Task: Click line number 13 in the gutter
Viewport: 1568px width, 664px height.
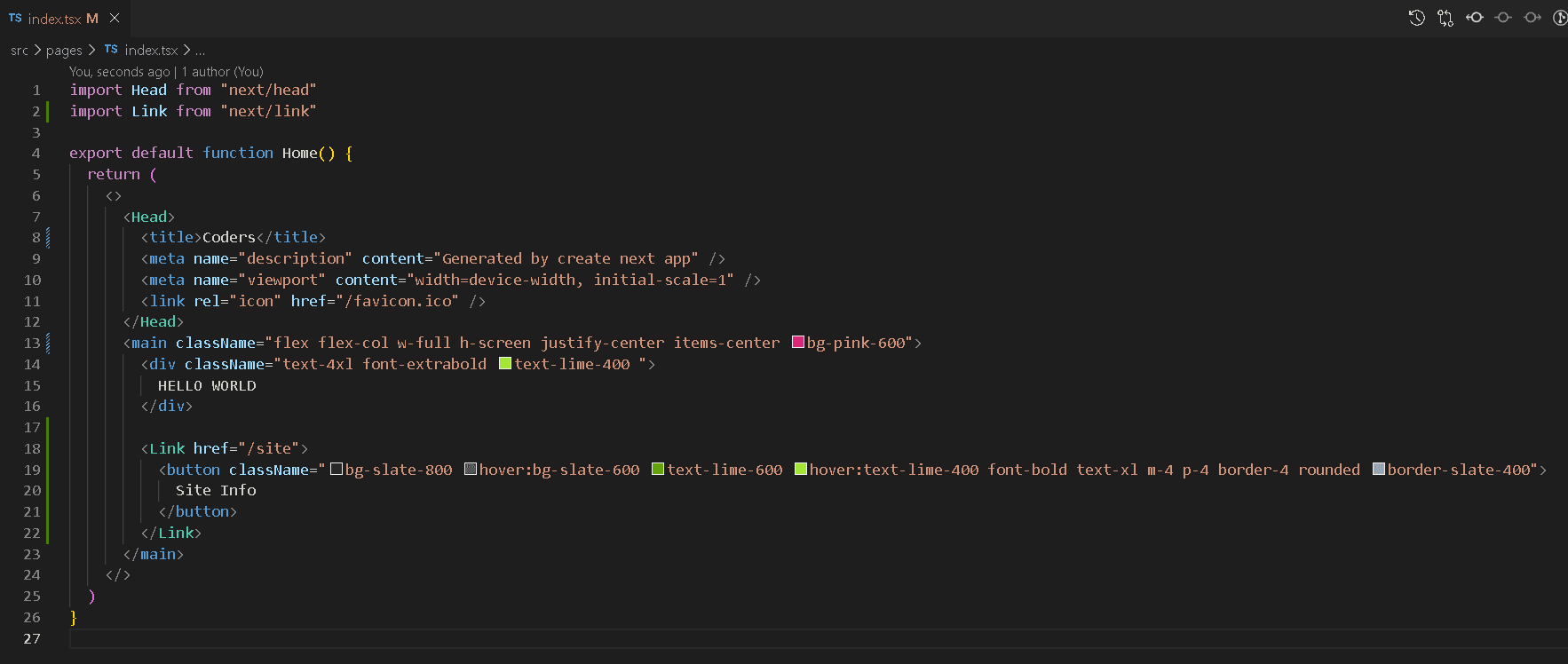Action: point(32,344)
